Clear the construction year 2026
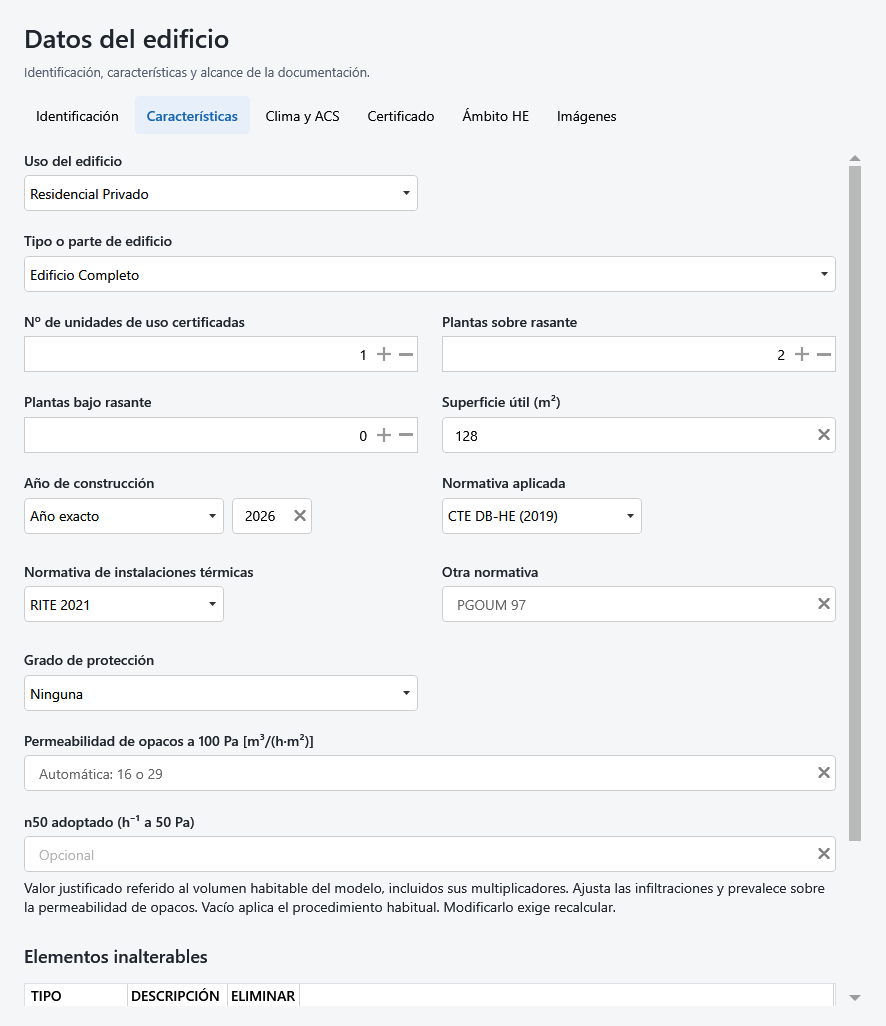 point(300,516)
